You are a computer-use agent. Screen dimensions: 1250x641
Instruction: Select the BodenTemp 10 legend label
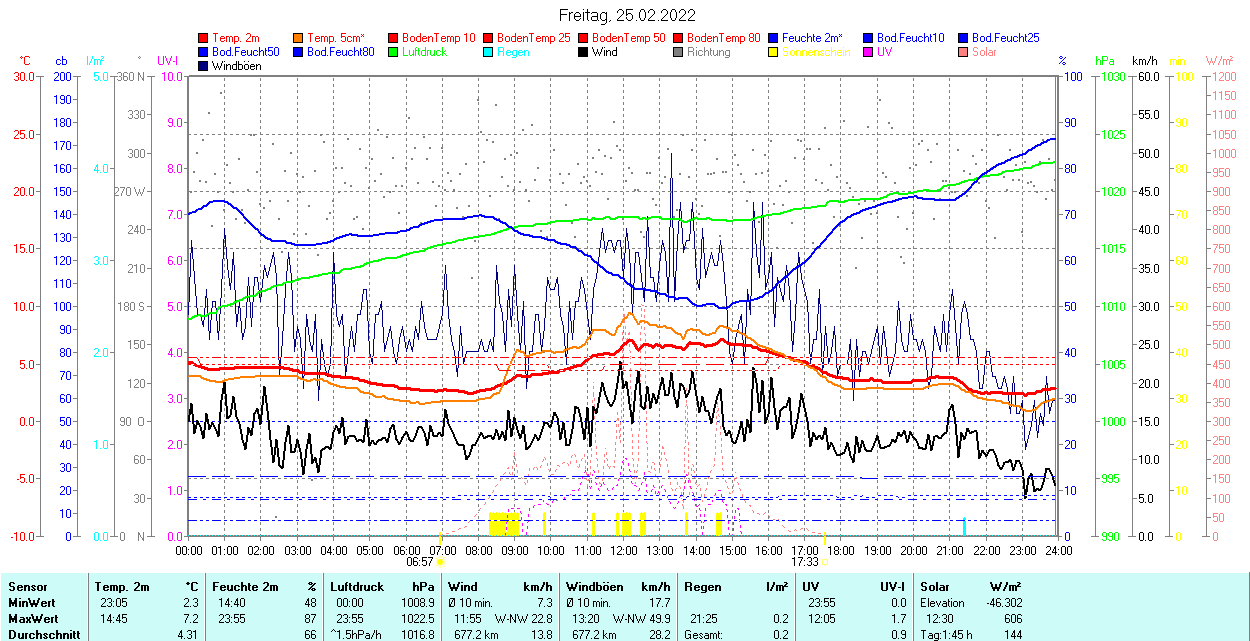point(439,38)
